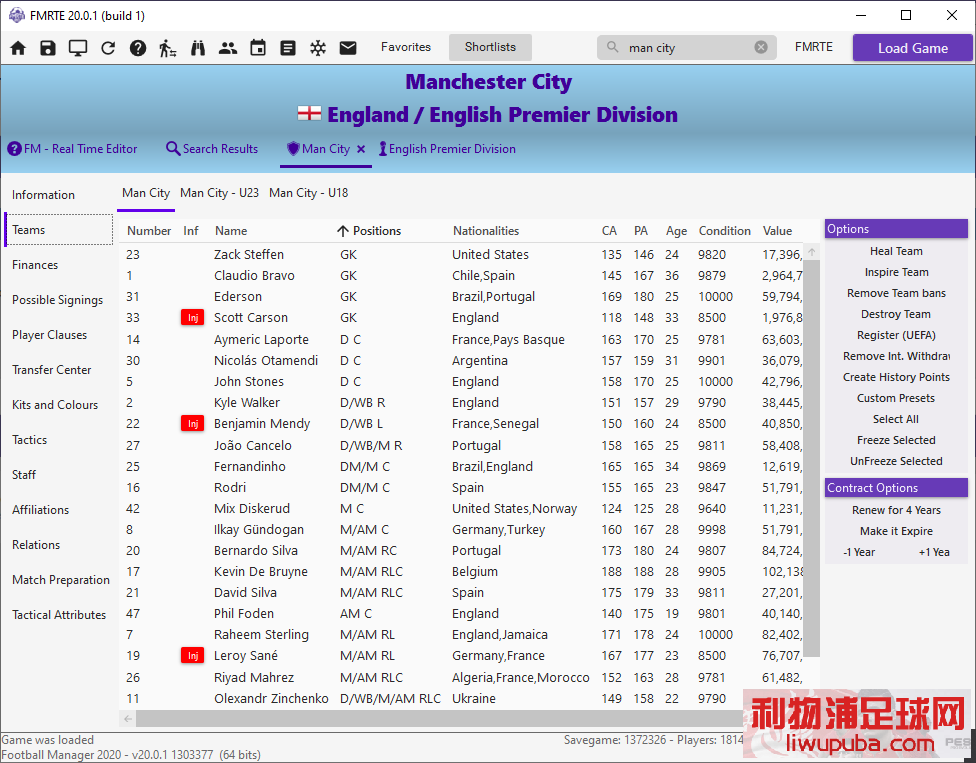Open Transfer Center in sidebar
The height and width of the screenshot is (763, 976).
(52, 370)
